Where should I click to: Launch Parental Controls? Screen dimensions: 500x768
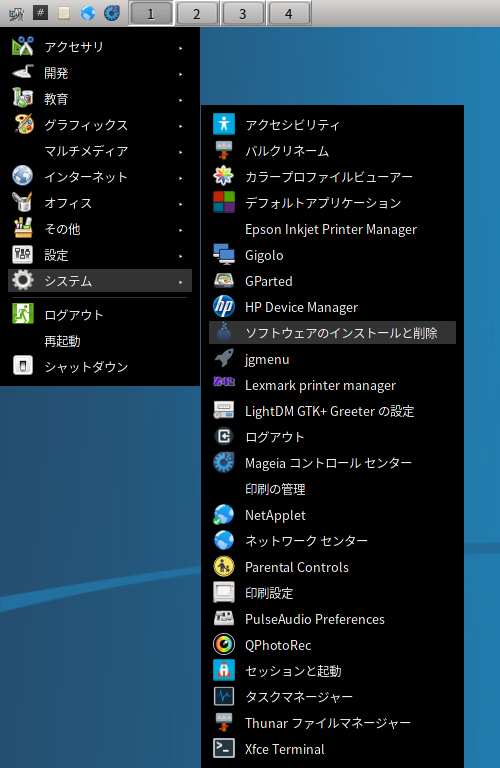[x=332, y=567]
